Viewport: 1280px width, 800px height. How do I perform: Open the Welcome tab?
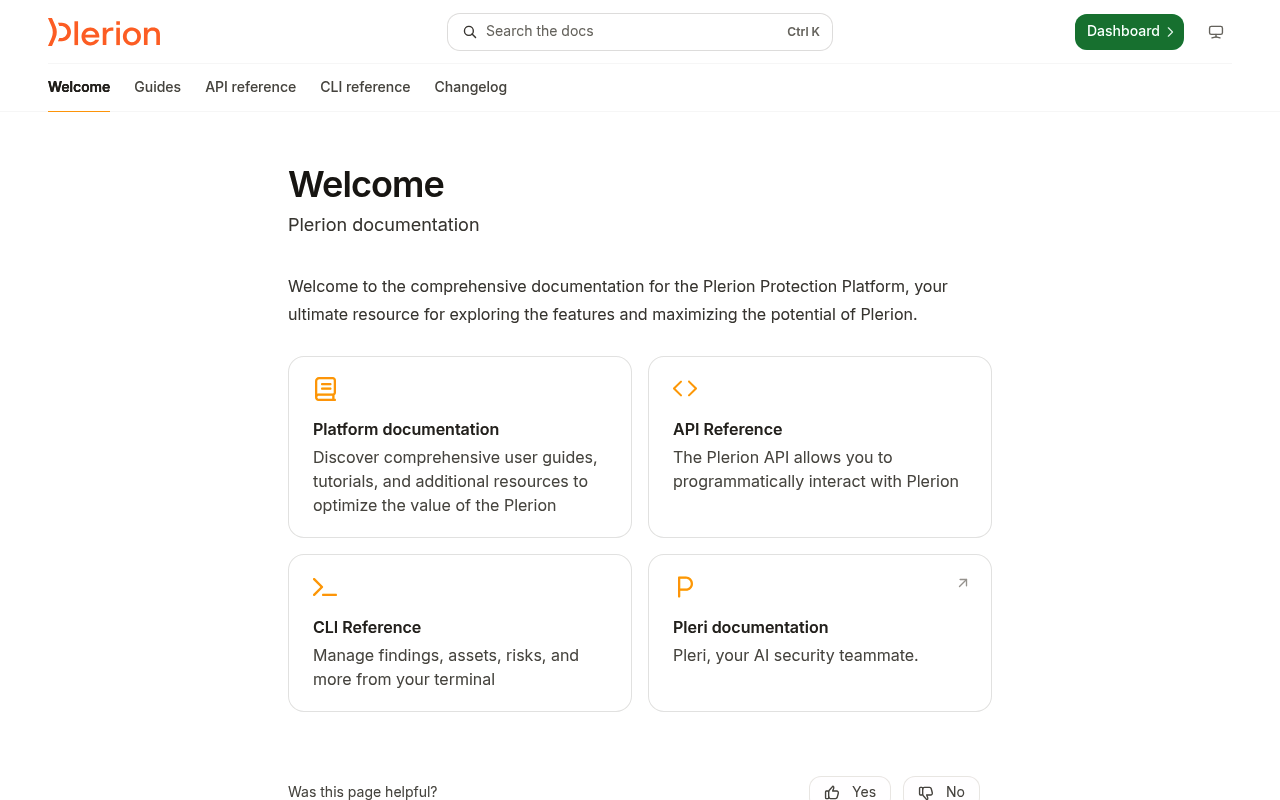click(79, 87)
